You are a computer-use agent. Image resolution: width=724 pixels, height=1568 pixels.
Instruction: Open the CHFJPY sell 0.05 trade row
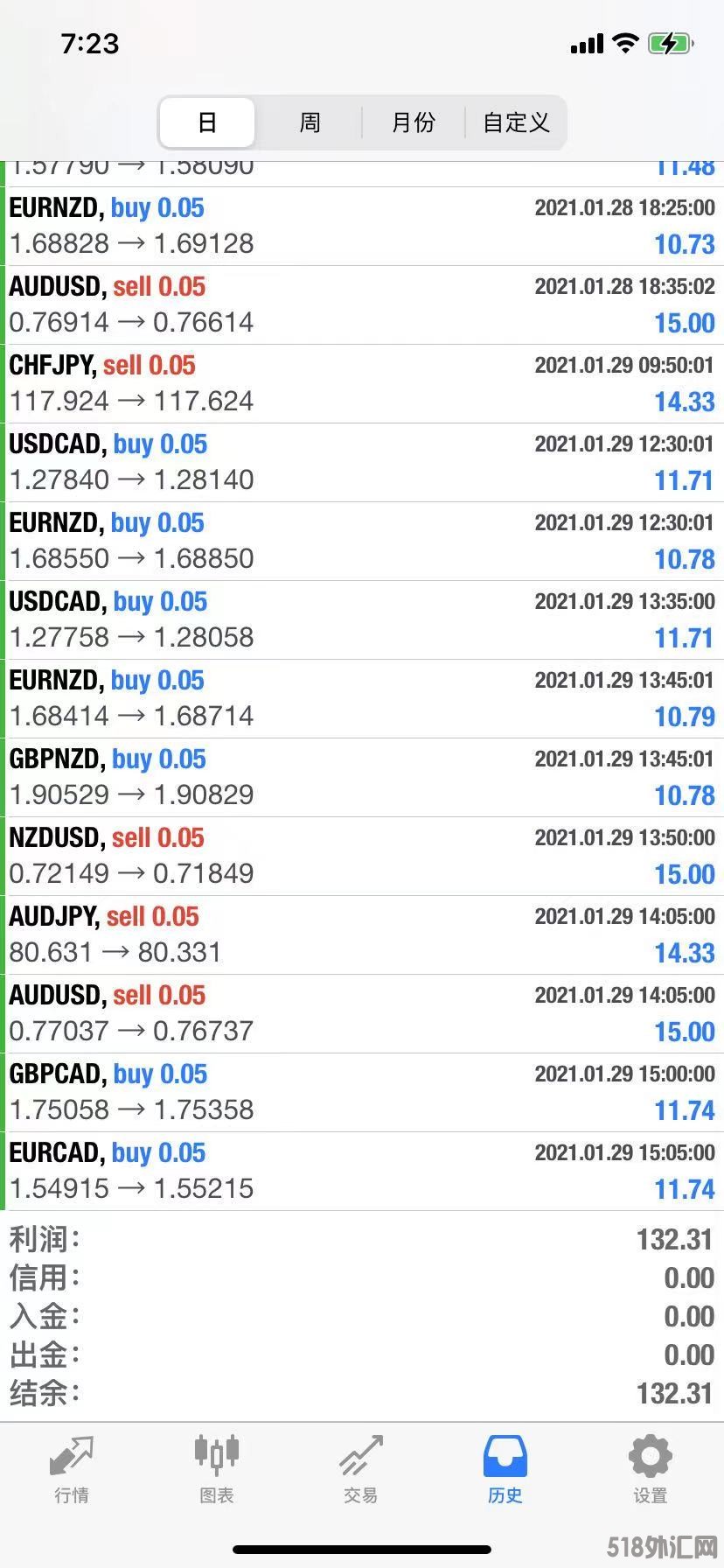coord(362,384)
